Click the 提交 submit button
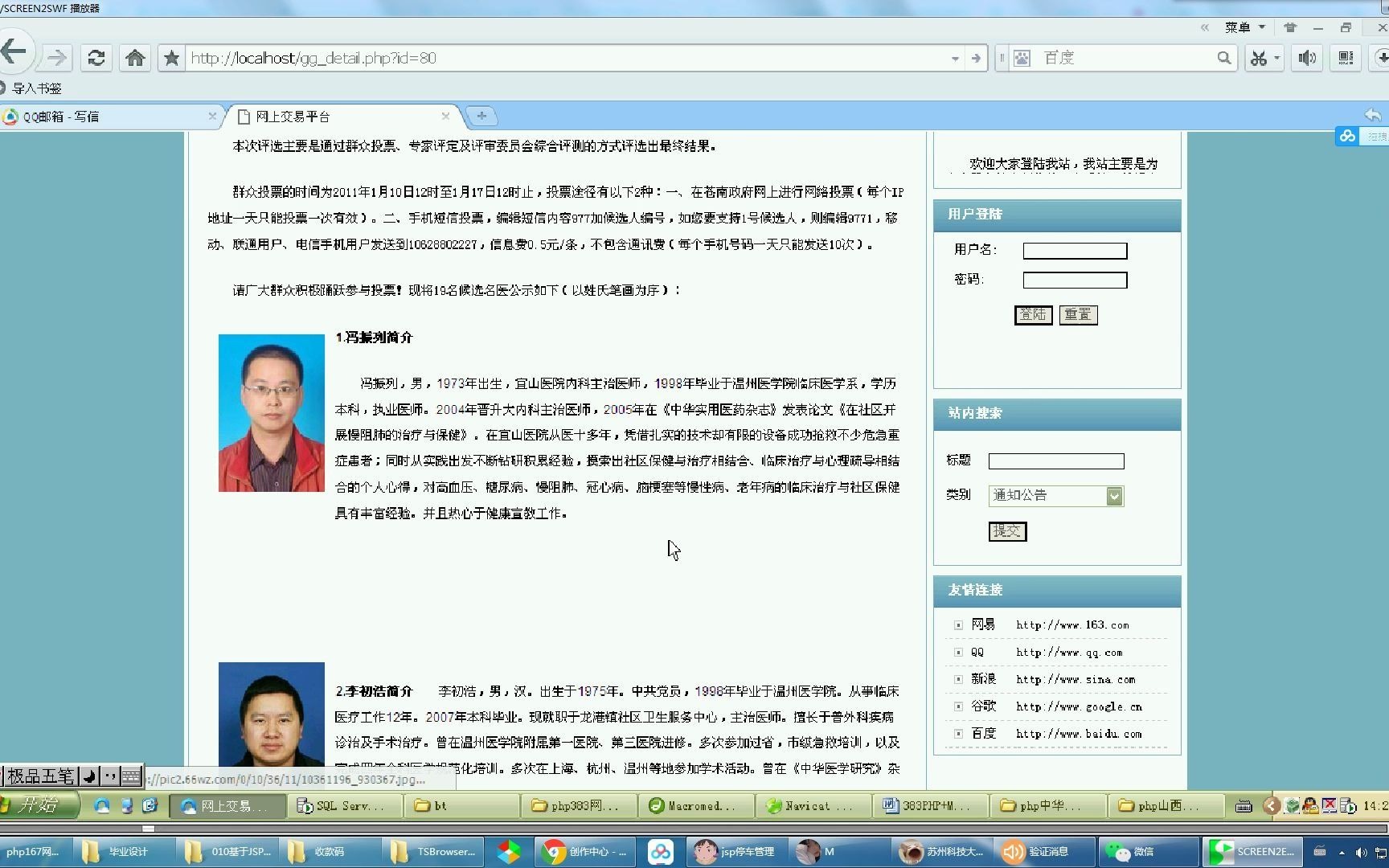This screenshot has height=868, width=1389. point(1007,531)
